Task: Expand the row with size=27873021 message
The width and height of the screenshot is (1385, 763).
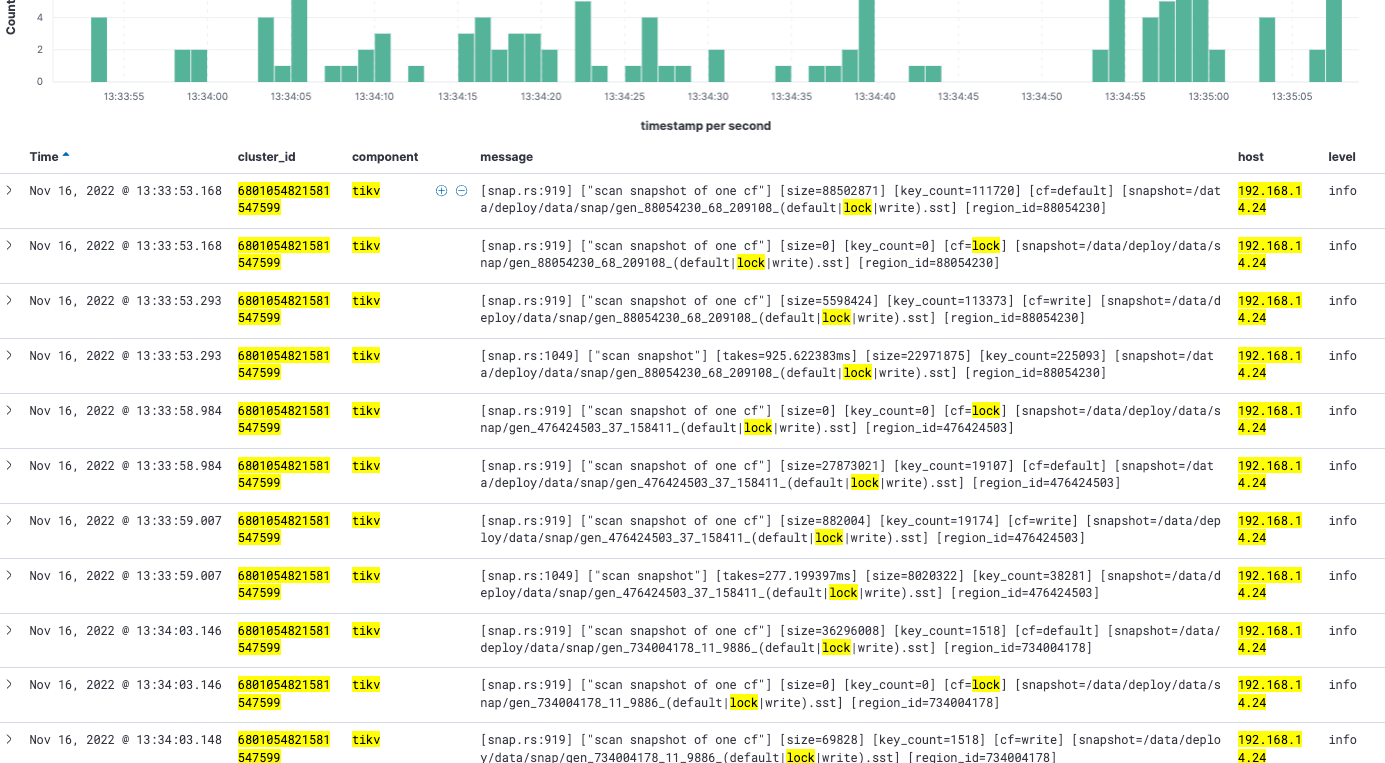Action: click(10, 465)
